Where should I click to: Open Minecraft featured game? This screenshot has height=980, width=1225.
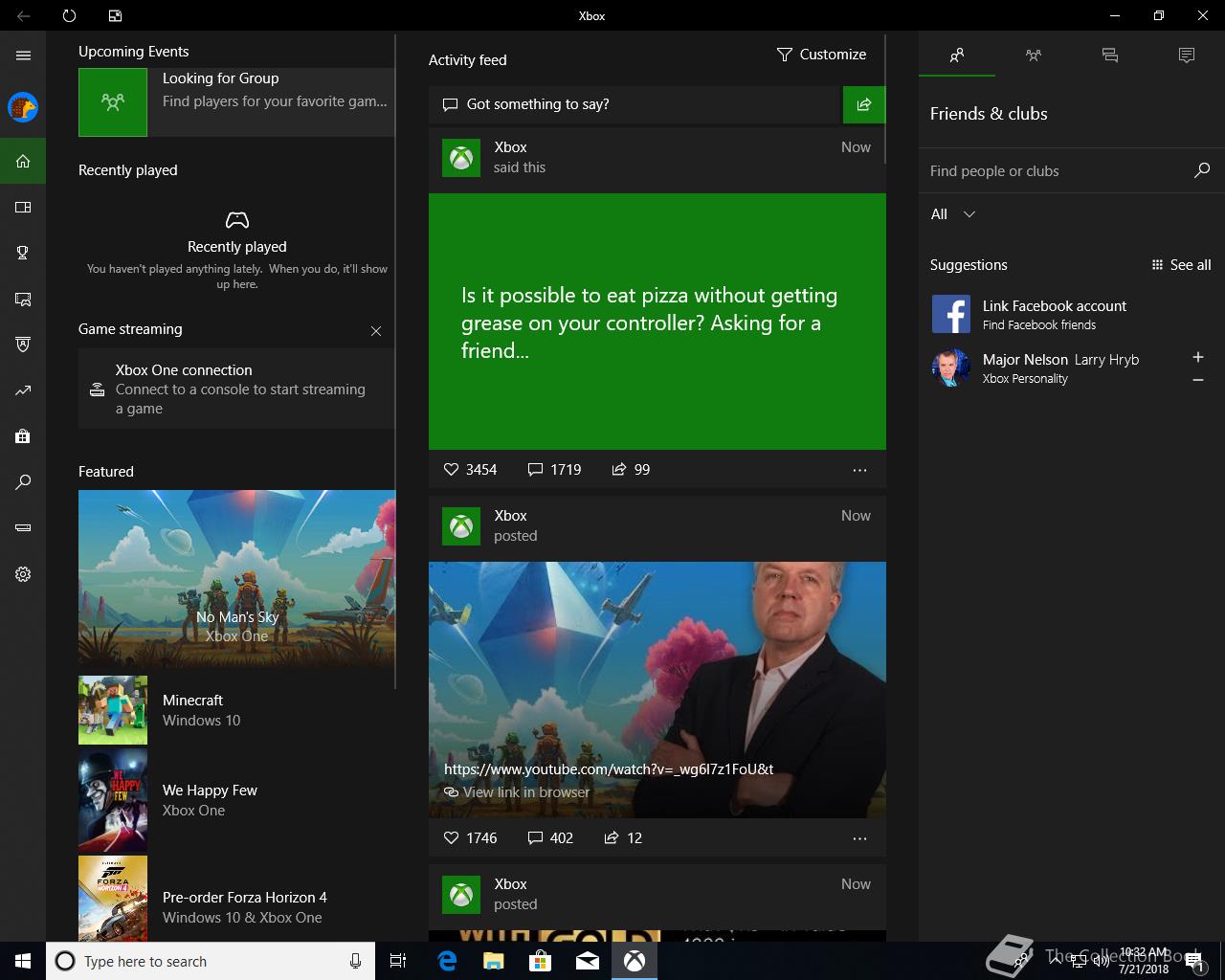(236, 710)
